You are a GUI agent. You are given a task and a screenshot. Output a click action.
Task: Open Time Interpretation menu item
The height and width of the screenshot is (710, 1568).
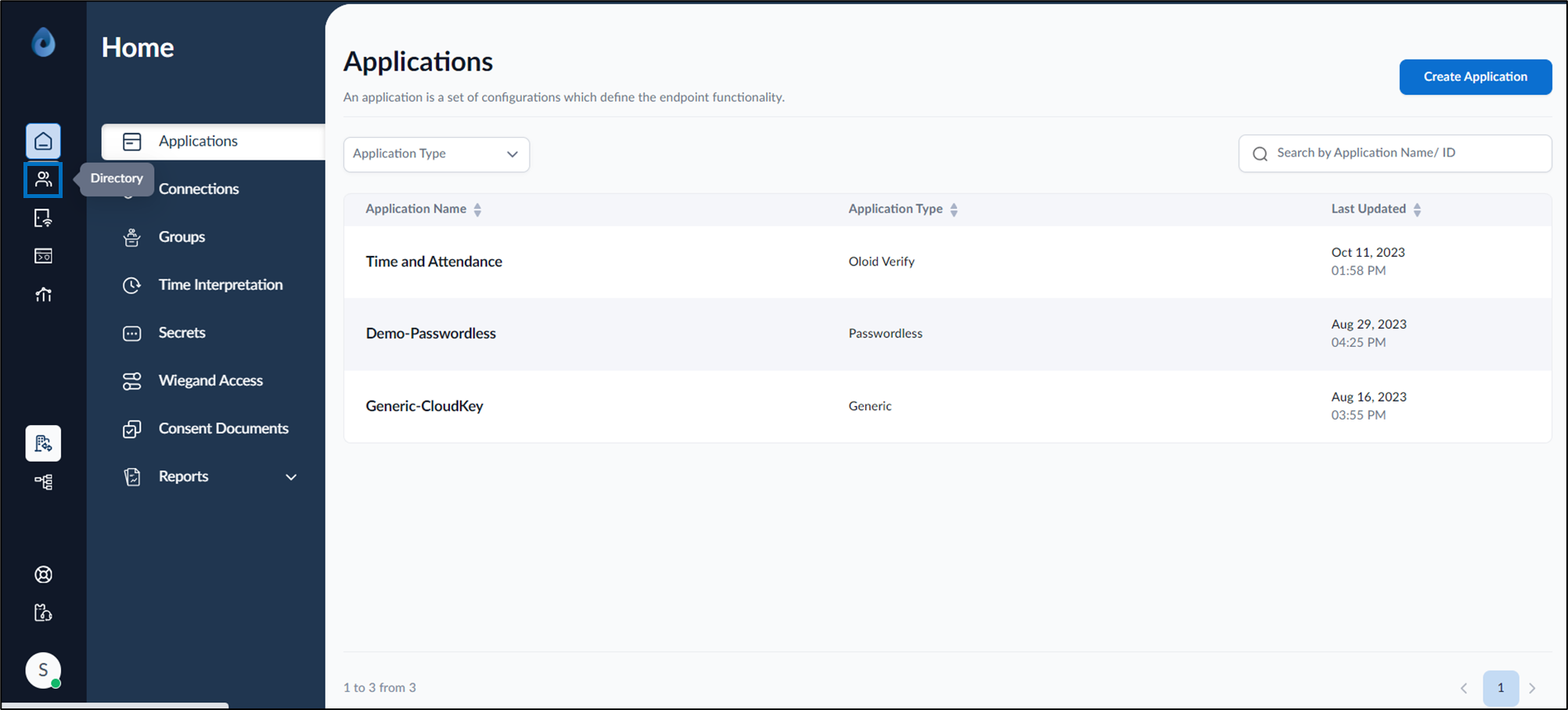(x=221, y=285)
